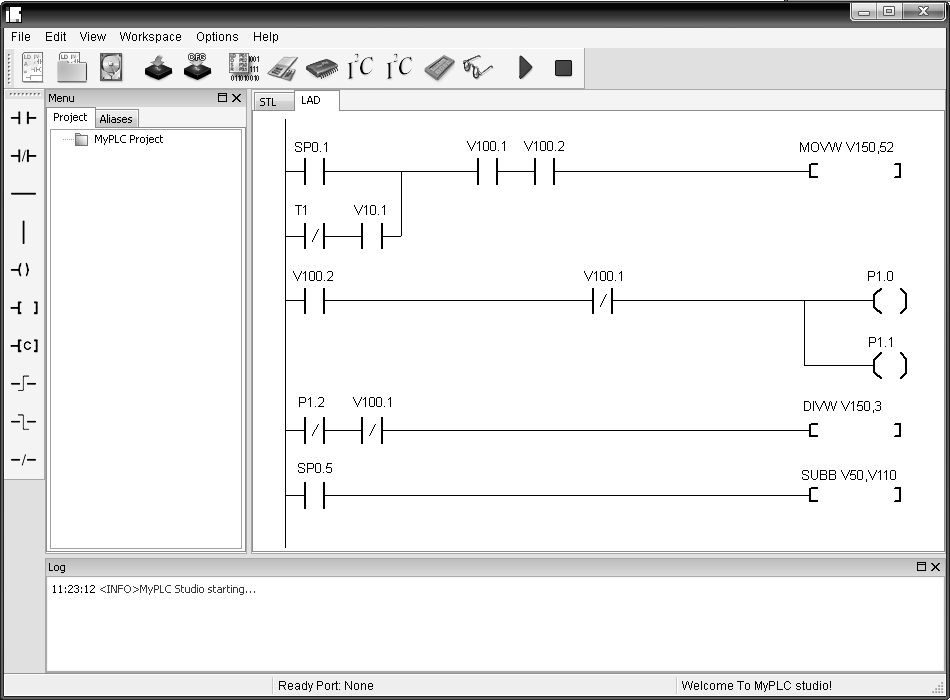Open the Options menu

pos(217,36)
